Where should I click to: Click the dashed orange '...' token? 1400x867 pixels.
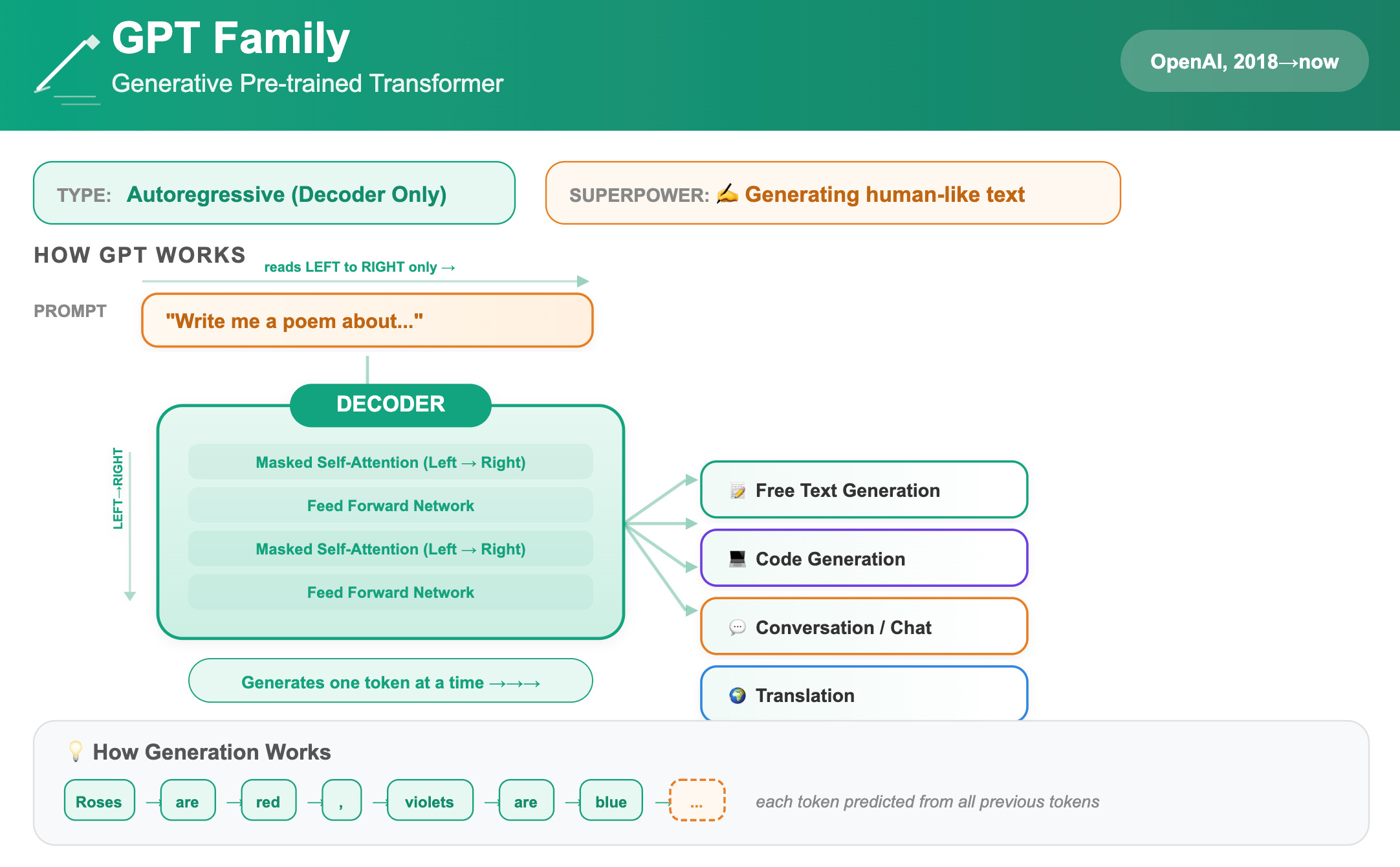697,800
